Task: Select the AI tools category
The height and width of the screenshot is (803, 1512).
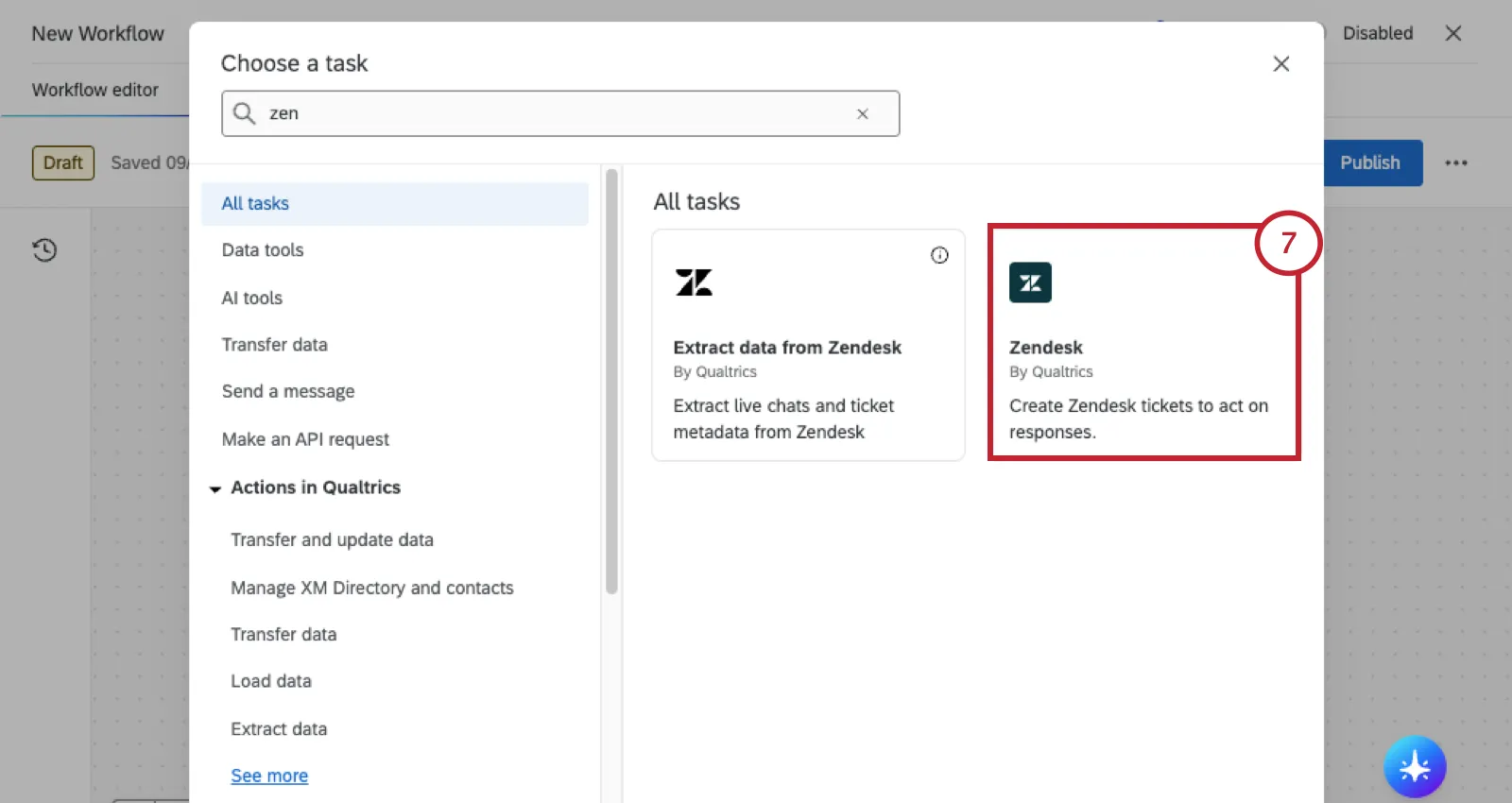Action: point(252,298)
